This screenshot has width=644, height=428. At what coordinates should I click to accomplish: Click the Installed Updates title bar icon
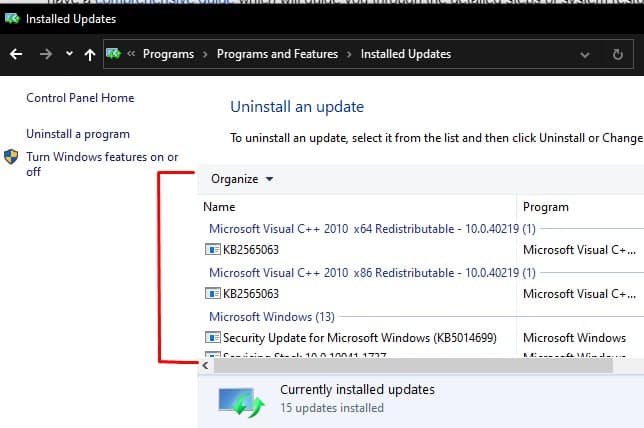pos(12,18)
